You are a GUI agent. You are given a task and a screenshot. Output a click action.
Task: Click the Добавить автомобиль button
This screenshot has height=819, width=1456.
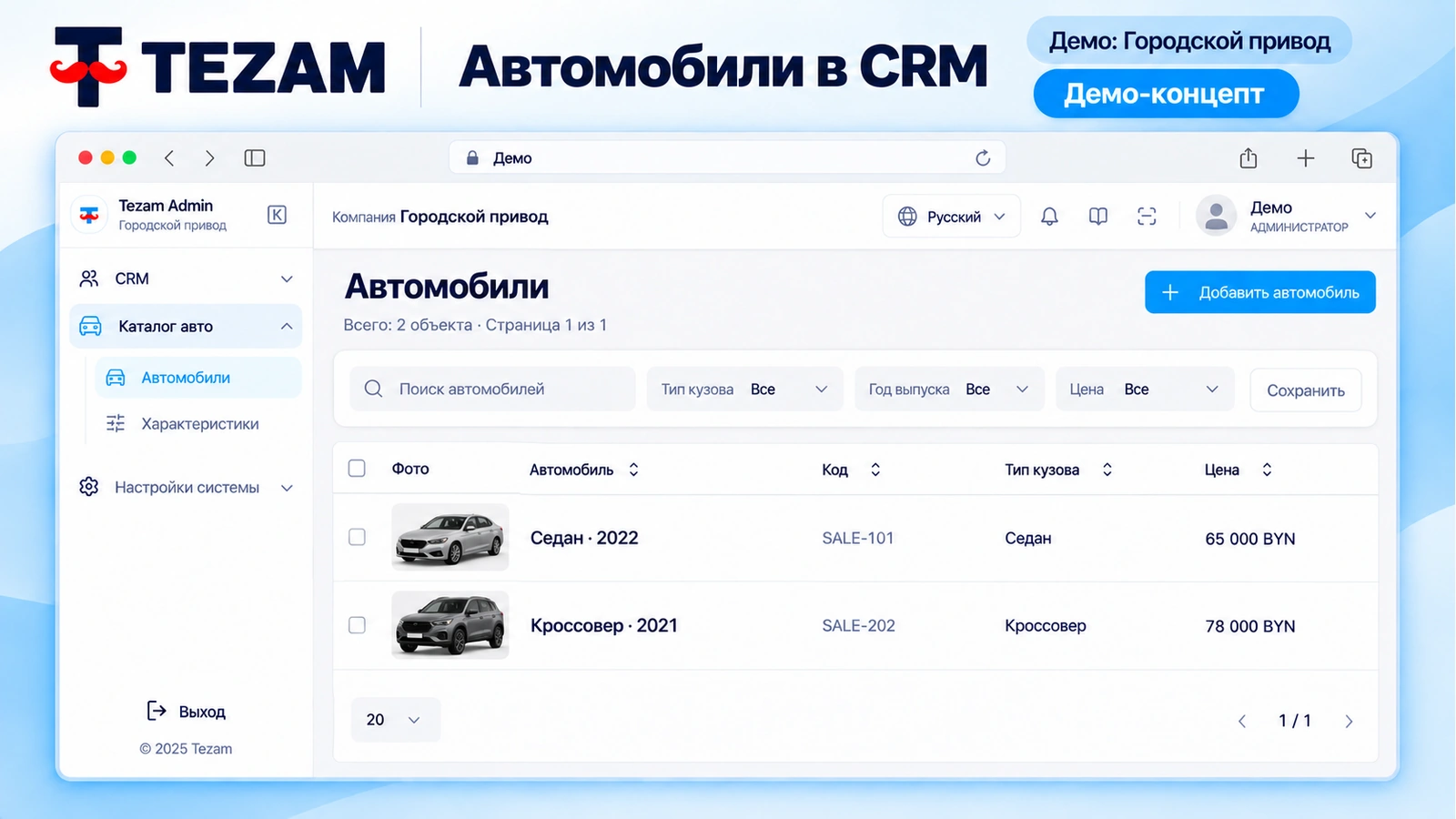tap(1260, 292)
